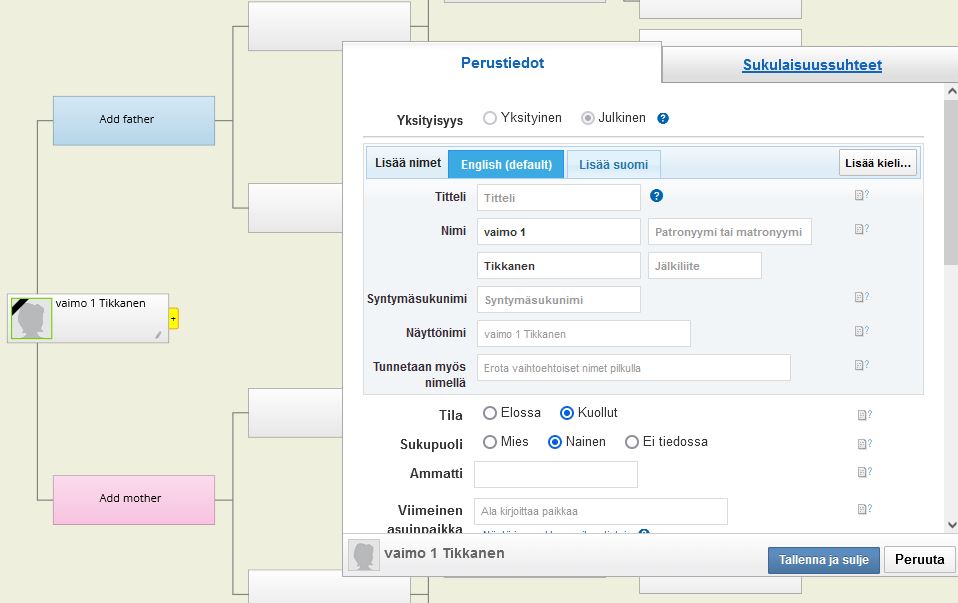Viewport: 958px width, 603px height.
Task: Click pencil edit icon on vaimo 1 Tikkanen node
Action: (158, 335)
